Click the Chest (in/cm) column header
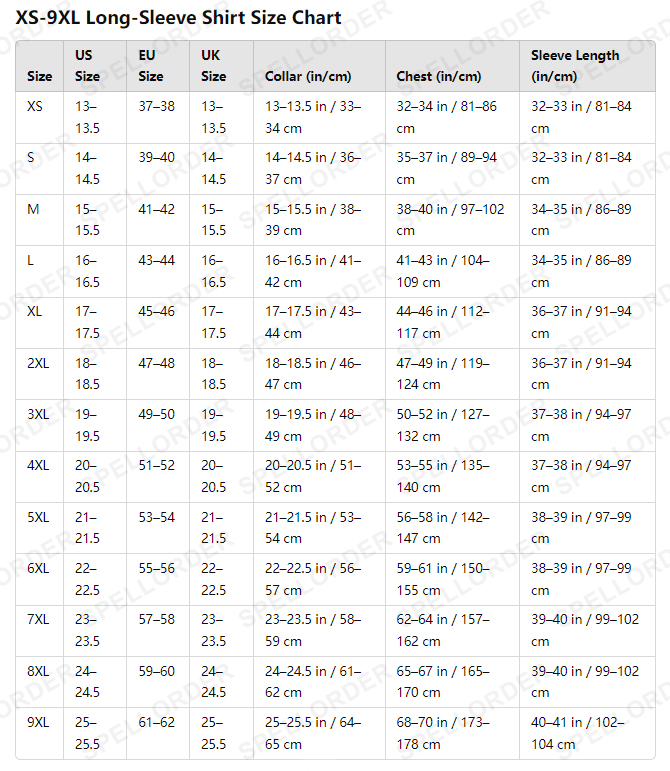 (x=438, y=76)
